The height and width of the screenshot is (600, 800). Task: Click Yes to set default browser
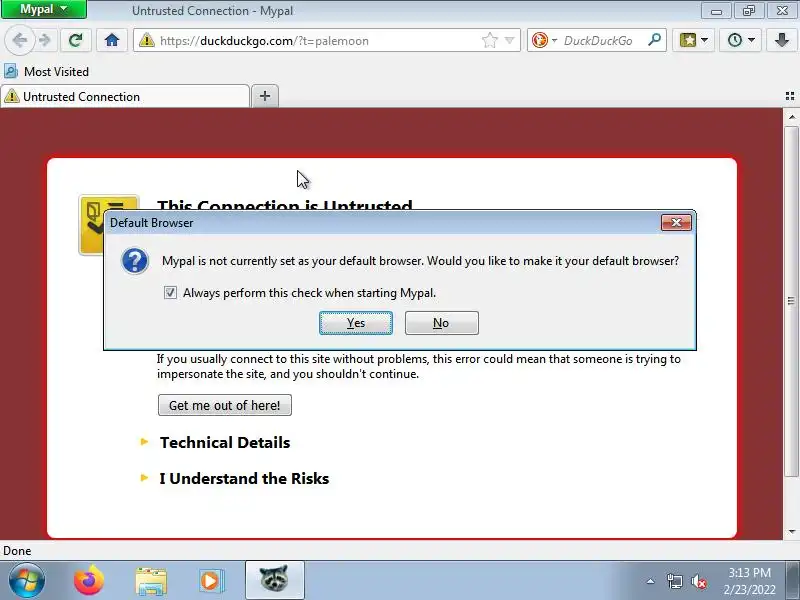click(356, 323)
